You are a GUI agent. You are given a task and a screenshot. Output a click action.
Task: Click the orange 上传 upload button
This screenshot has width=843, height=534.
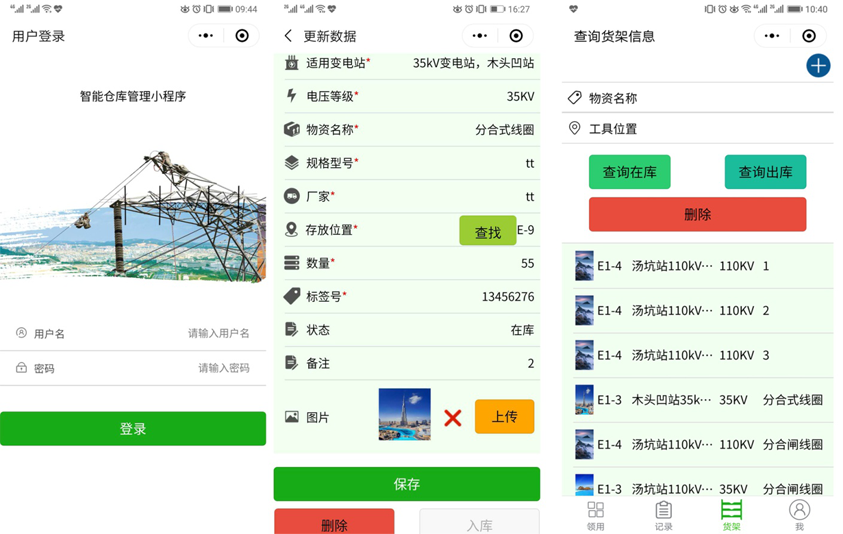504,417
